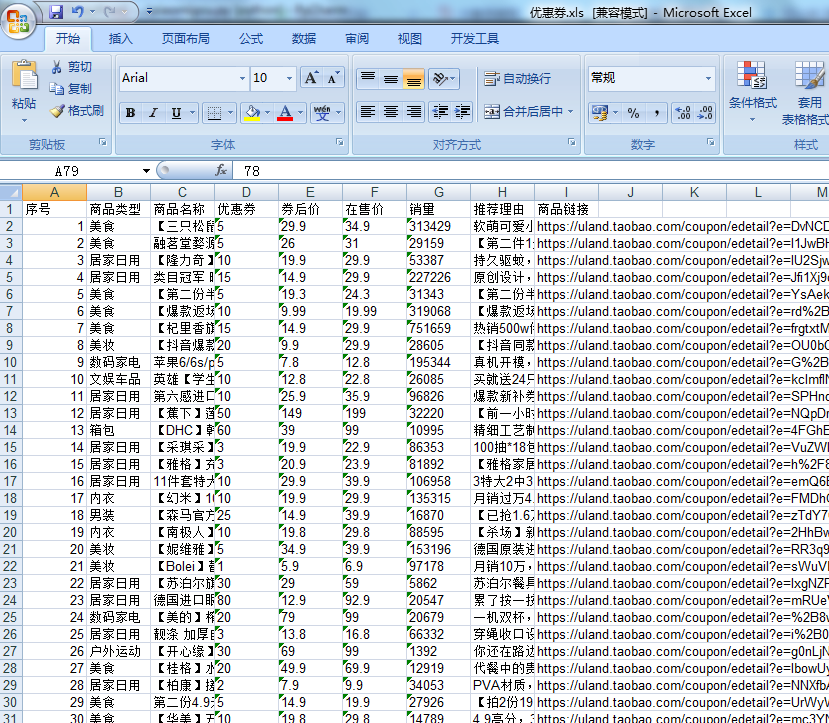Switch to the 开发工具 tab

pos(475,39)
